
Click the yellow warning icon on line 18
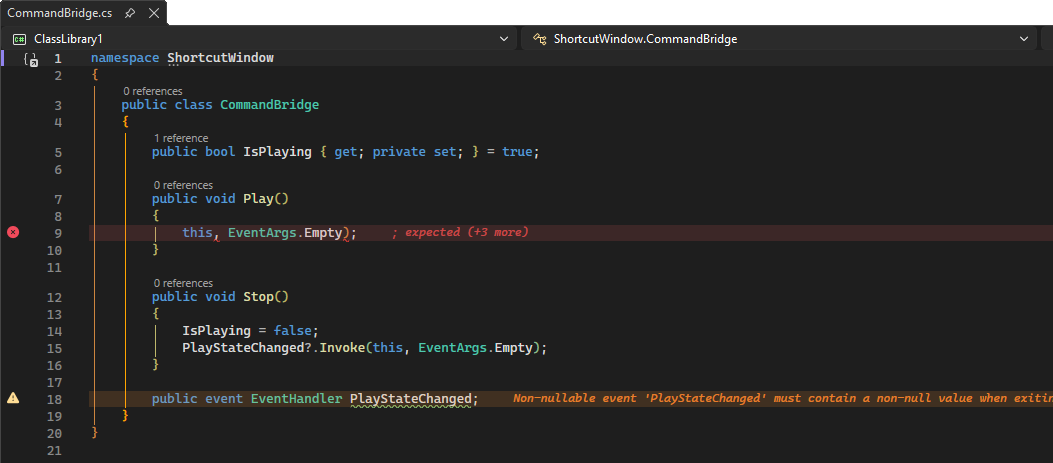pos(13,398)
